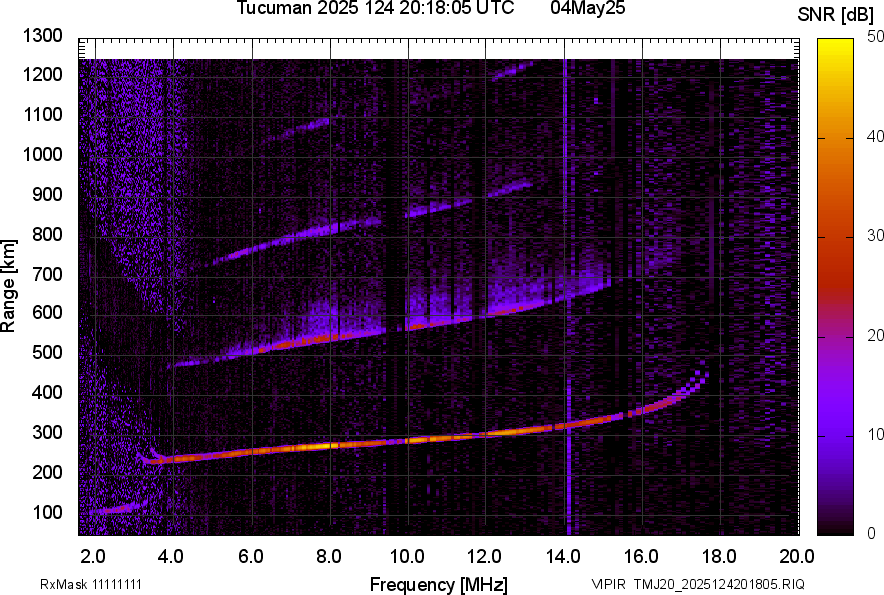Screen dimensions: 884x595
Task: Click the Frequency [MHz] axis label
Action: pos(439,584)
